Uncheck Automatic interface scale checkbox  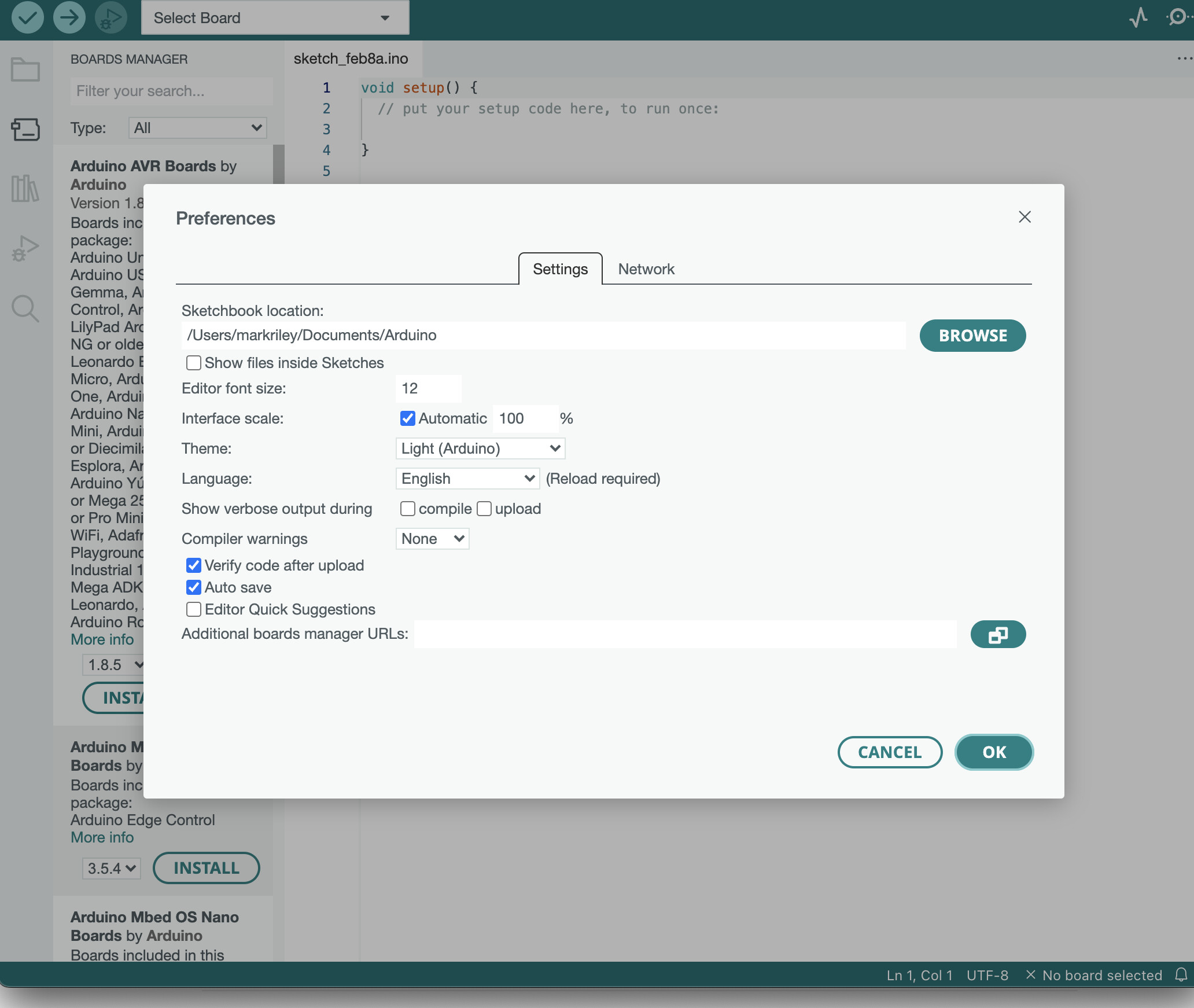(x=408, y=418)
